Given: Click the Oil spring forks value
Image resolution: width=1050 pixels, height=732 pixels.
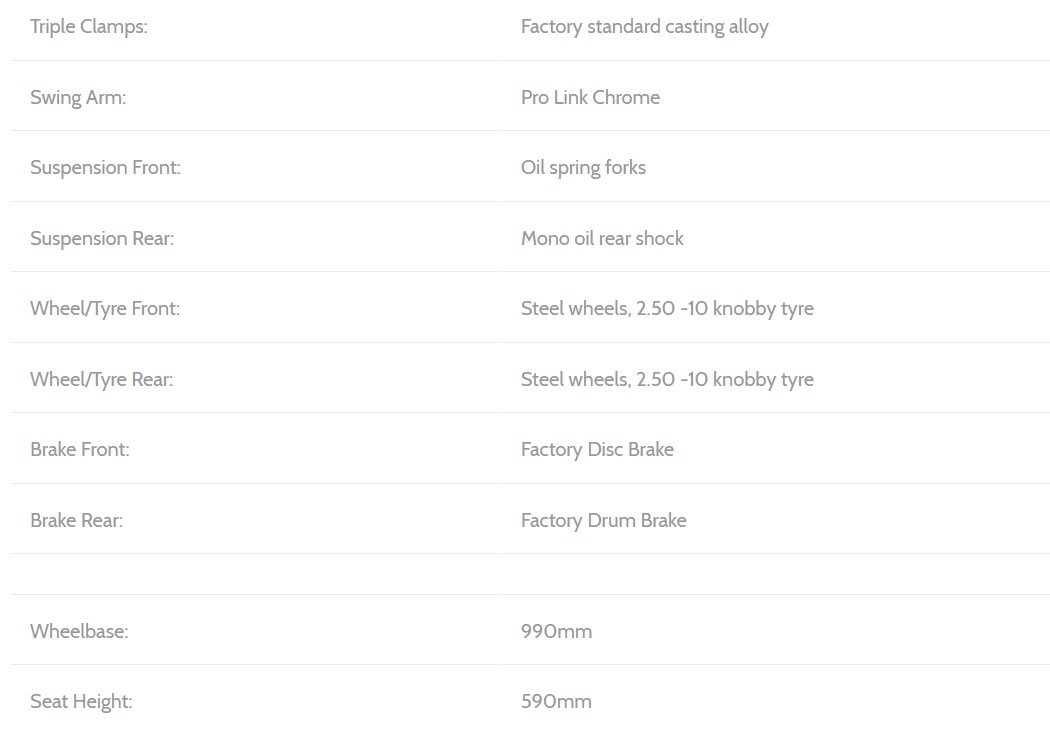Looking at the screenshot, I should pyautogui.click(x=583, y=167).
